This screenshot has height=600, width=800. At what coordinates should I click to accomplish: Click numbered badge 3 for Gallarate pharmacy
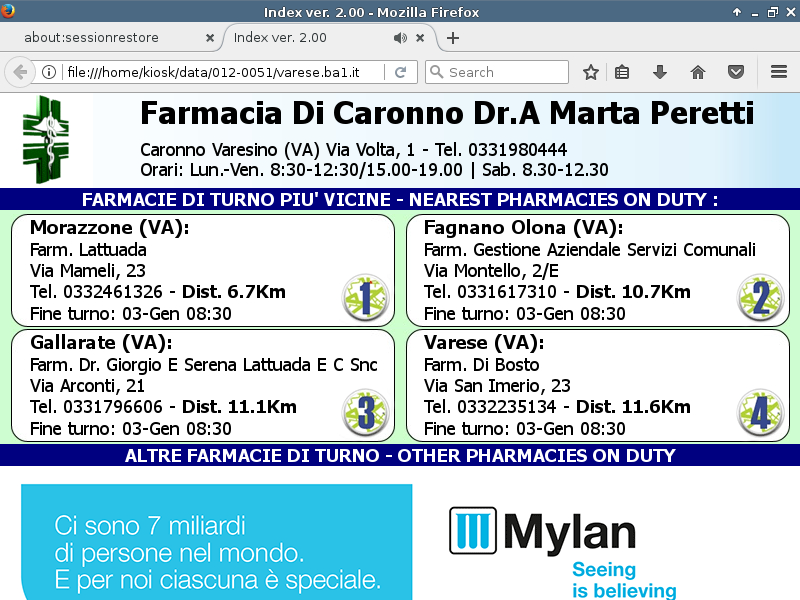coord(365,411)
